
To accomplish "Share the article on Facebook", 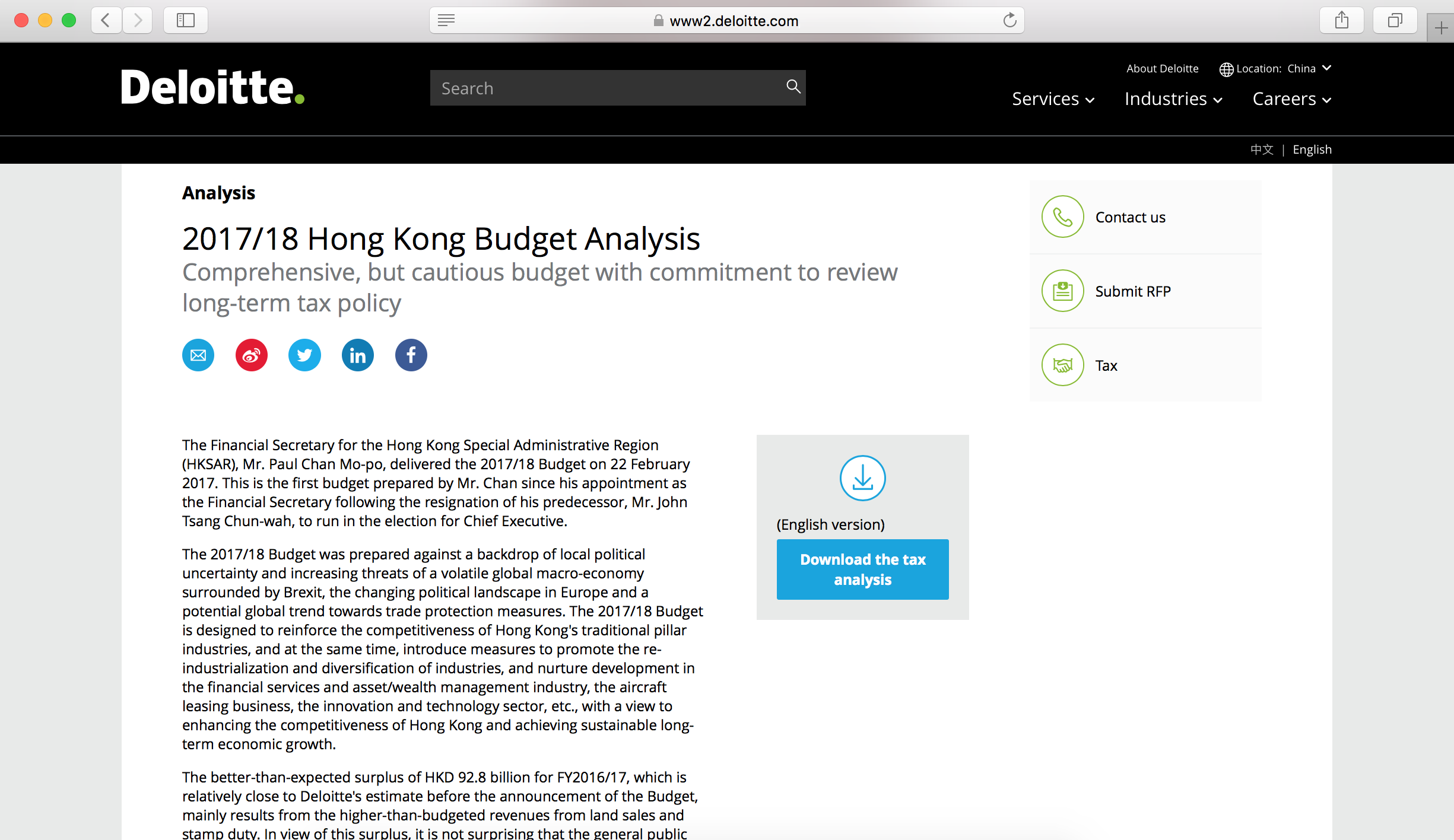I will tap(411, 355).
